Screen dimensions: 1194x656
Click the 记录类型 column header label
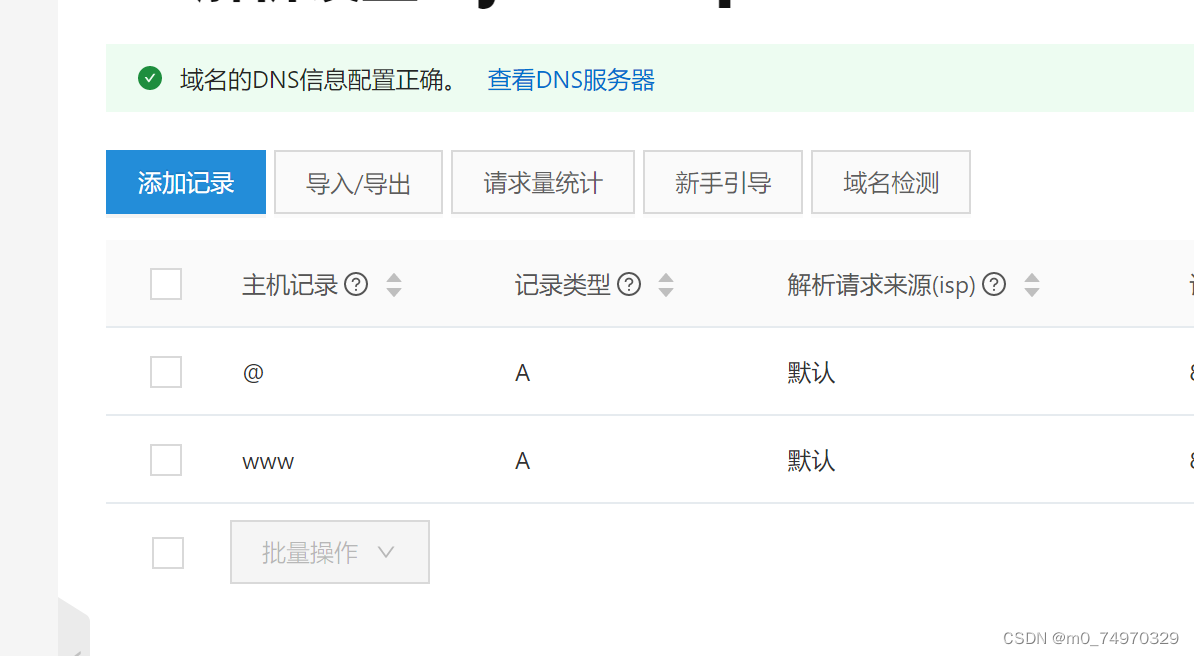(x=562, y=285)
